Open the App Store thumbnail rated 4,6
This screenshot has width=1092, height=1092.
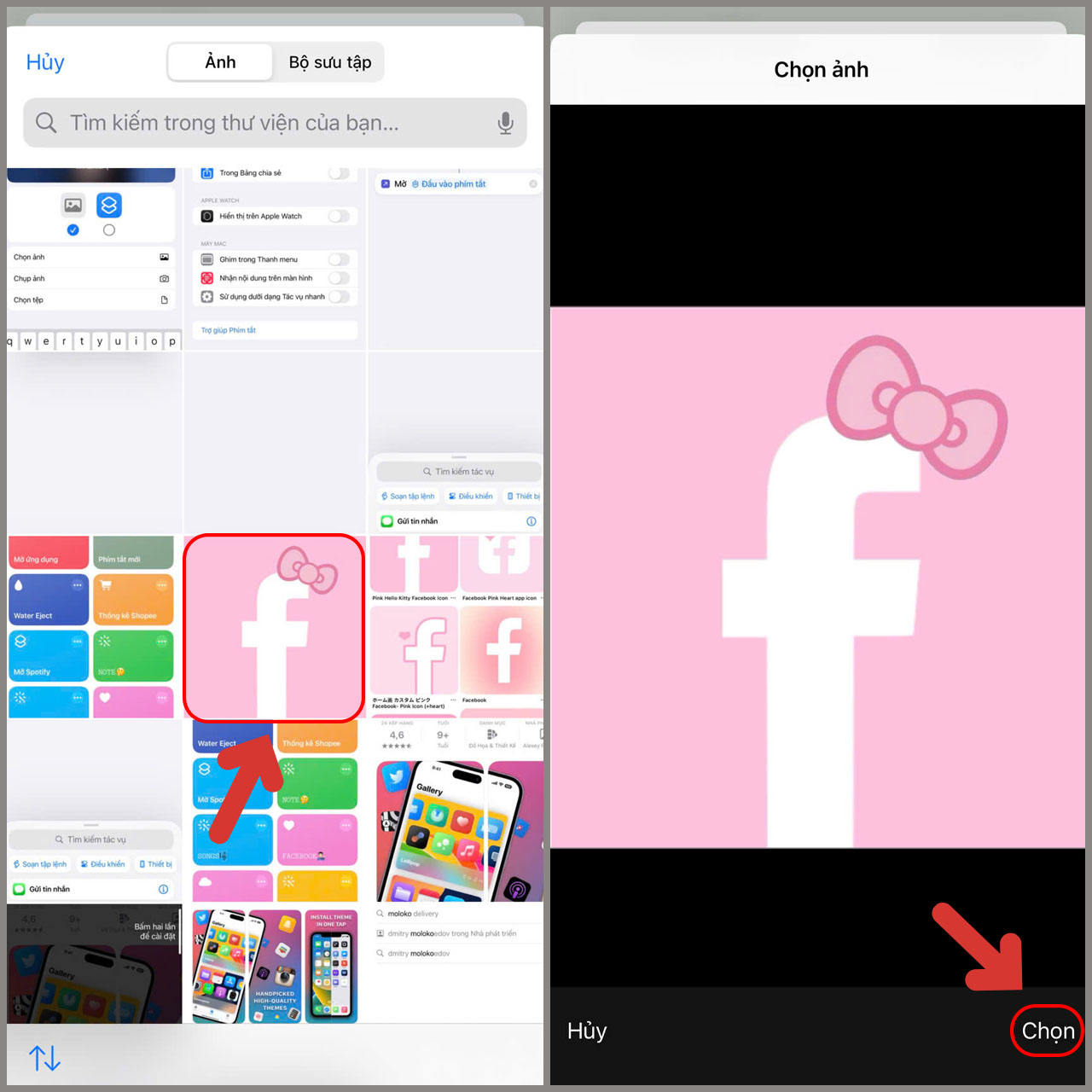pos(456,811)
